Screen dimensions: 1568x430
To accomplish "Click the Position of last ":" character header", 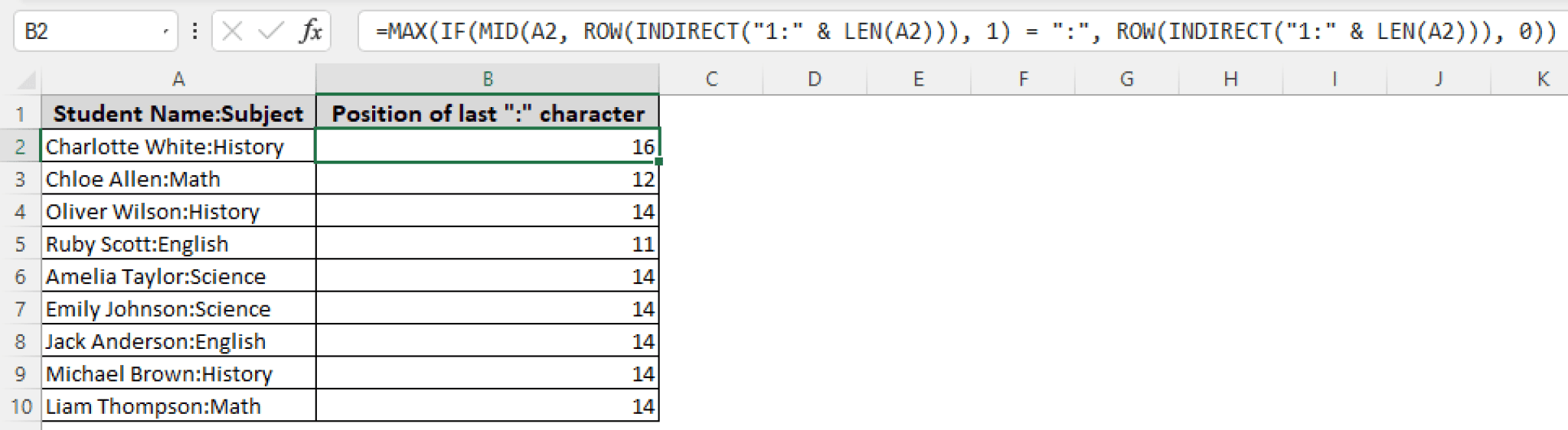I will coord(487,114).
